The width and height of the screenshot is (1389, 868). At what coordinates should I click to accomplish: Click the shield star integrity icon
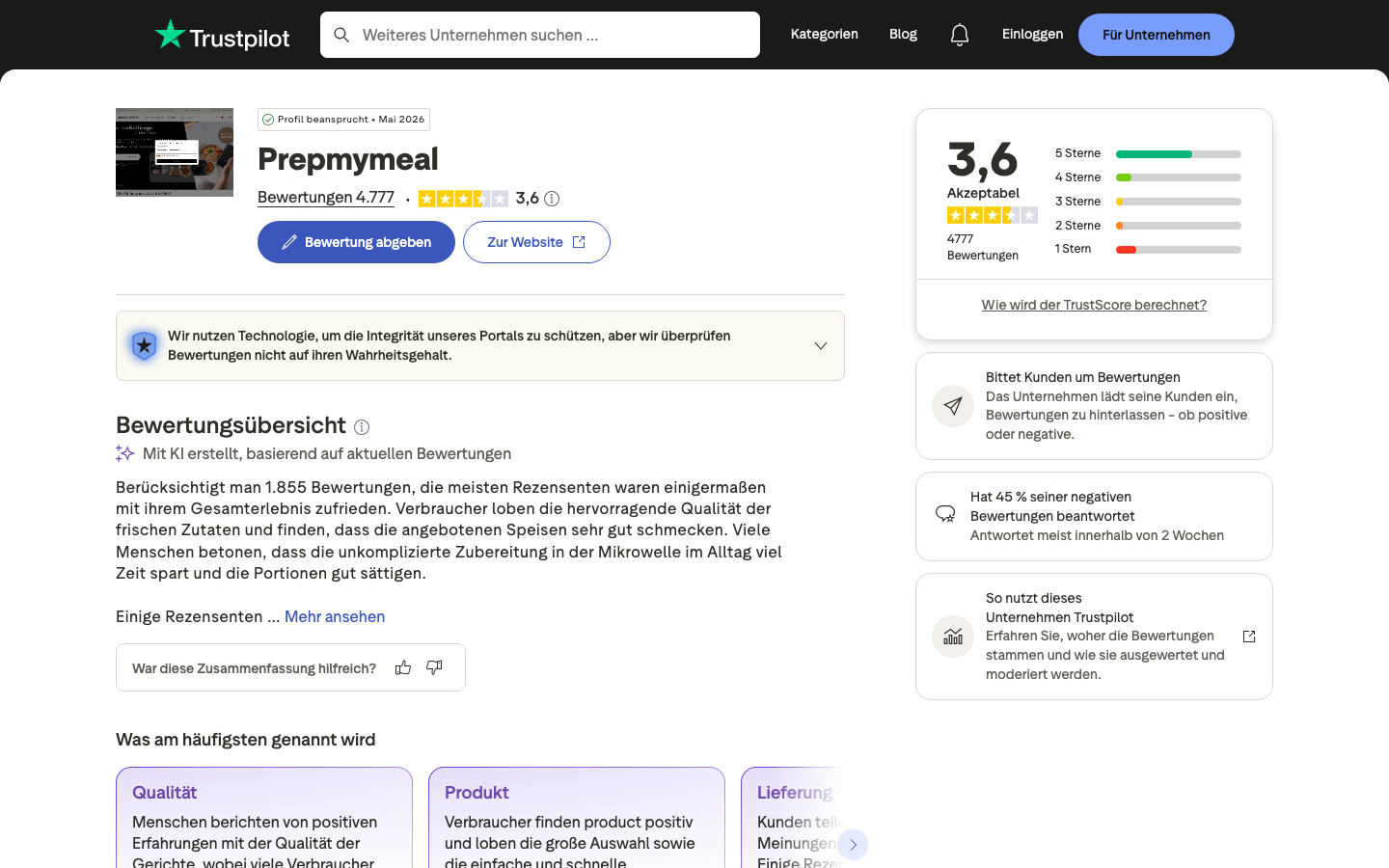pyautogui.click(x=144, y=345)
